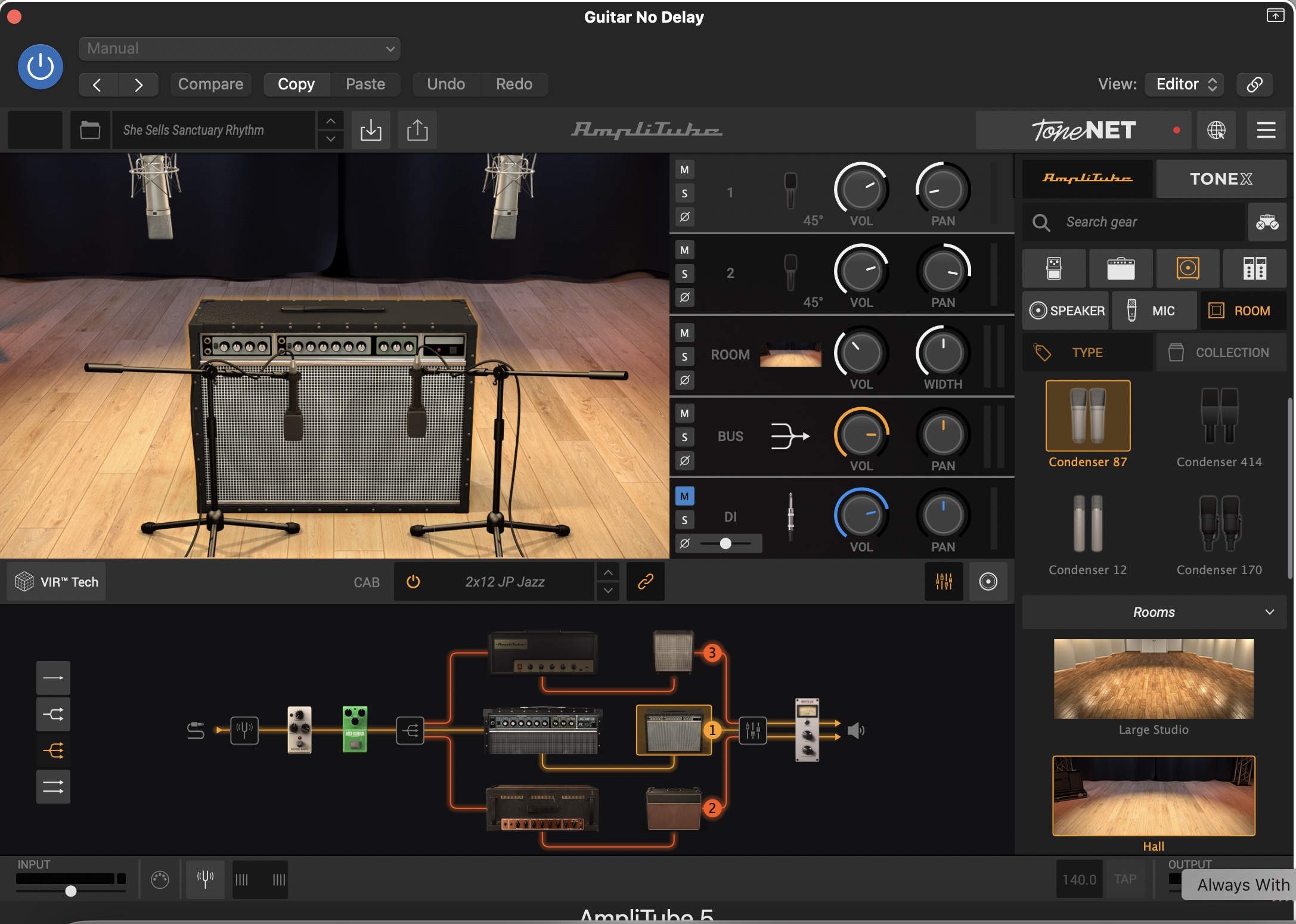The image size is (1296, 924).
Task: Switch to the TONEX tab
Action: 1221,178
